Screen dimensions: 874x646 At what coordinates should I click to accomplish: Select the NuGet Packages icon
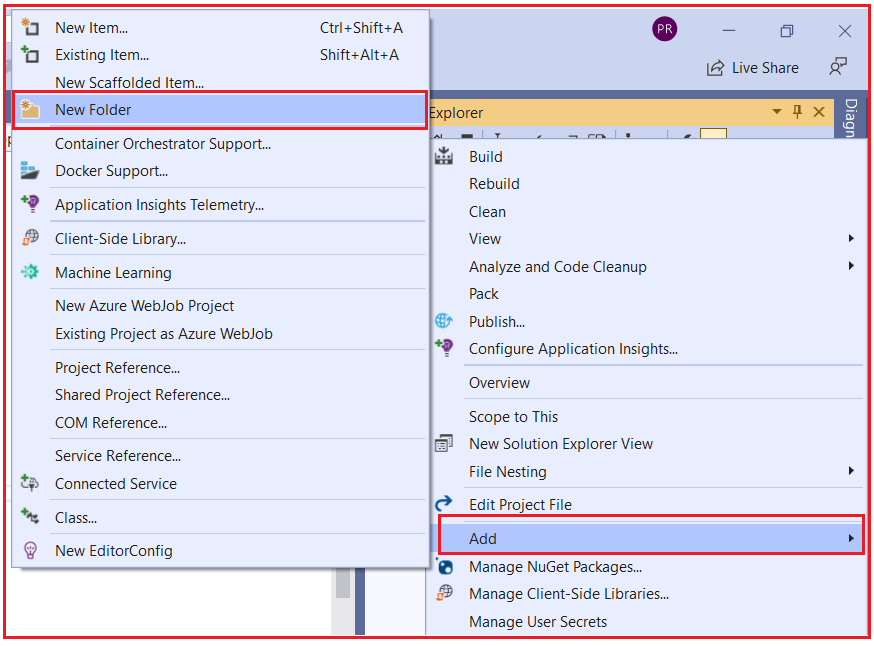click(x=444, y=566)
